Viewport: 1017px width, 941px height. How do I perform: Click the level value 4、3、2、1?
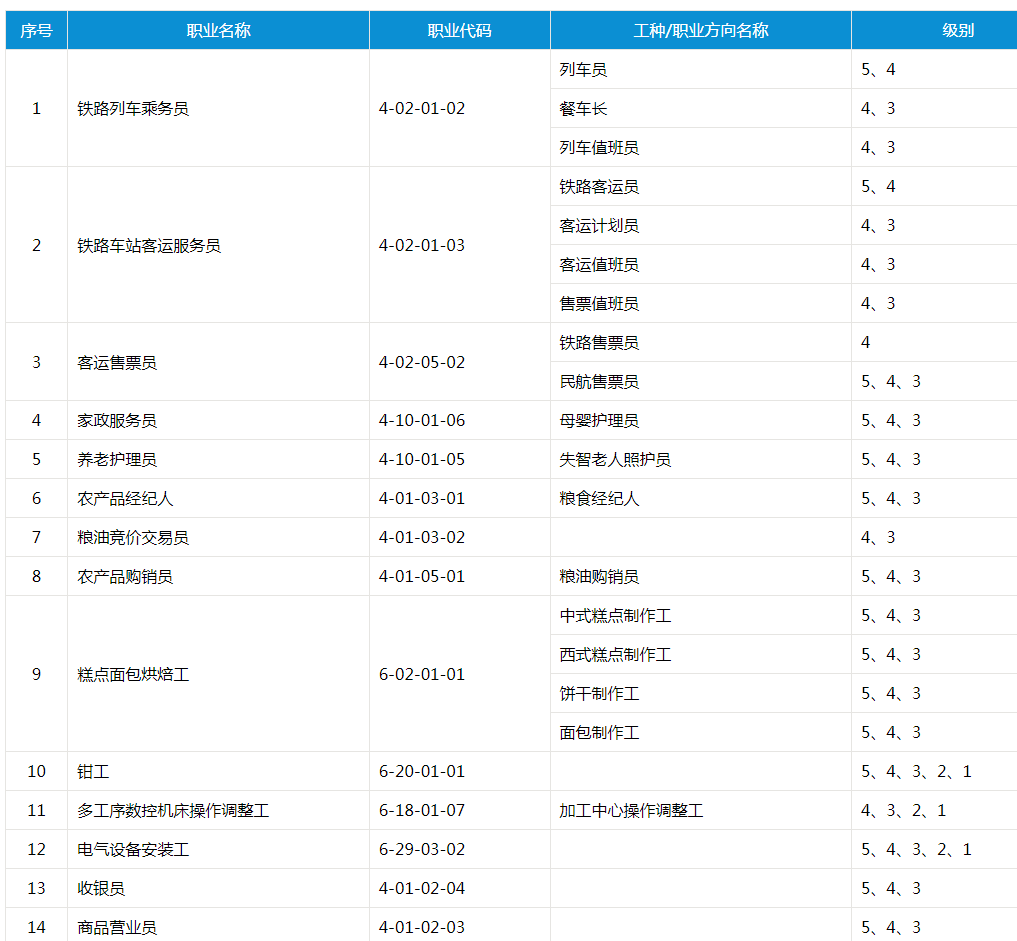[x=903, y=810]
